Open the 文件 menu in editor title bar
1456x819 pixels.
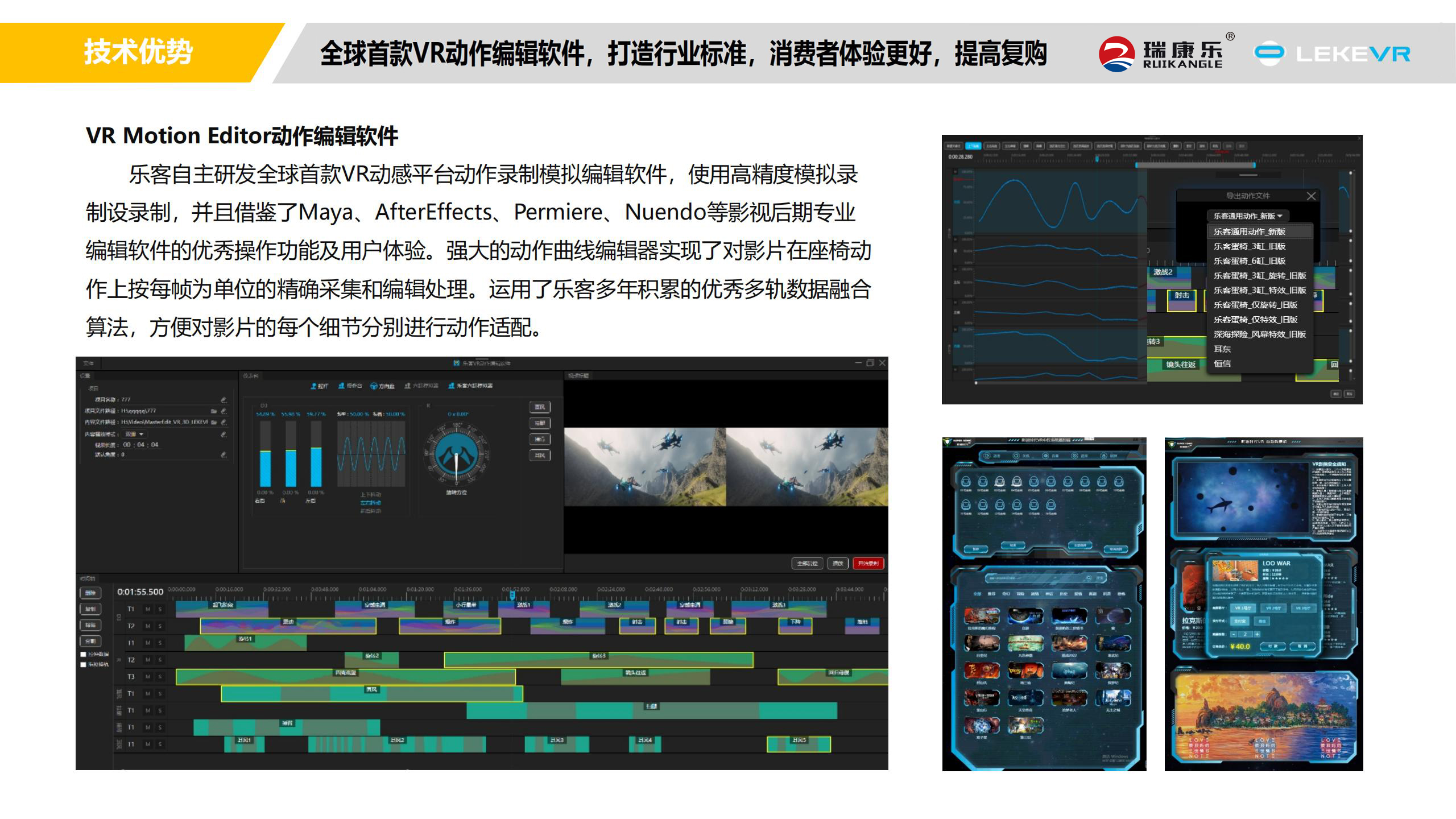(88, 363)
